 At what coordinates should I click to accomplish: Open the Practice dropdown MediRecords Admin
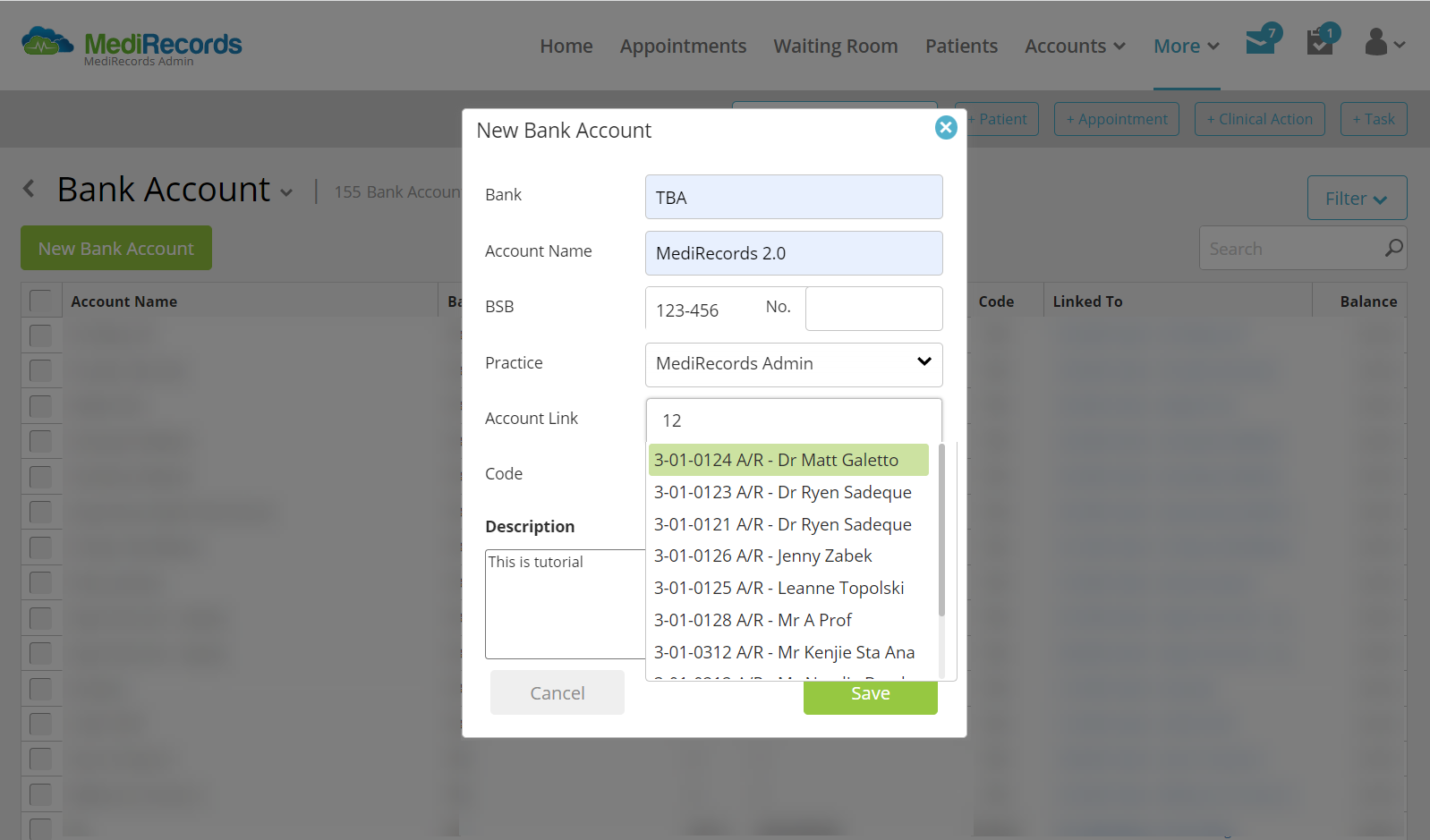click(x=794, y=364)
